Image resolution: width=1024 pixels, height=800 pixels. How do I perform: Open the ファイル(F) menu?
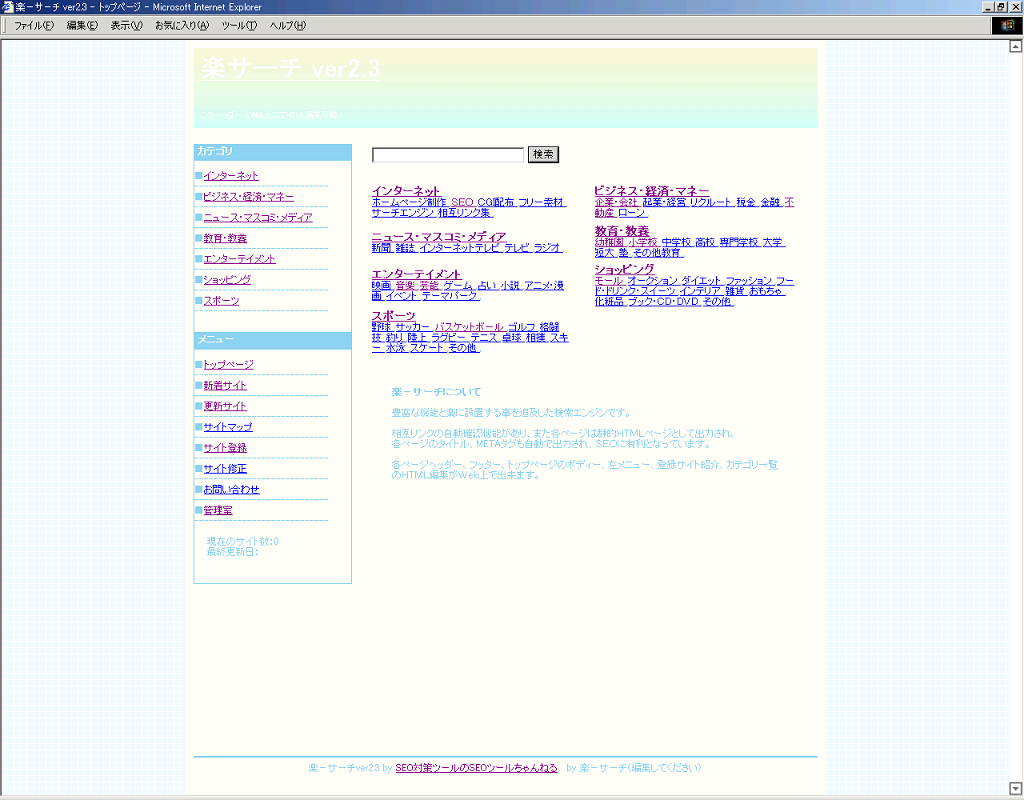(33, 25)
